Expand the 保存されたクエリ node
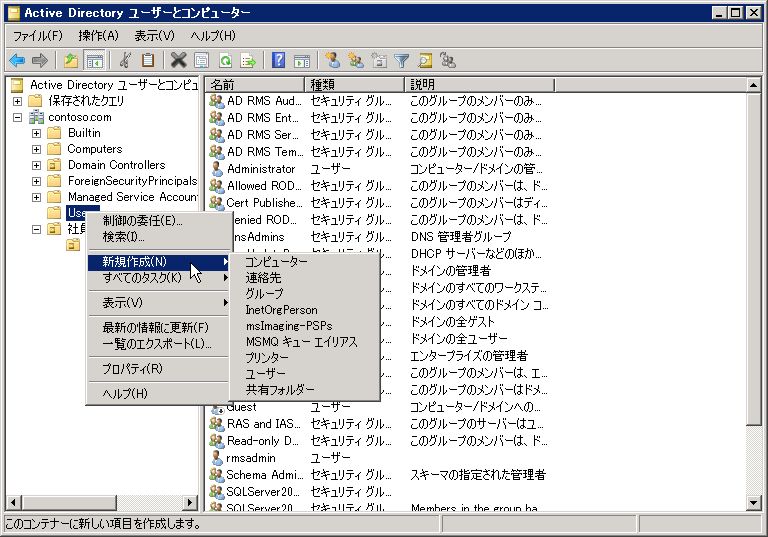The image size is (768, 537). (18, 101)
